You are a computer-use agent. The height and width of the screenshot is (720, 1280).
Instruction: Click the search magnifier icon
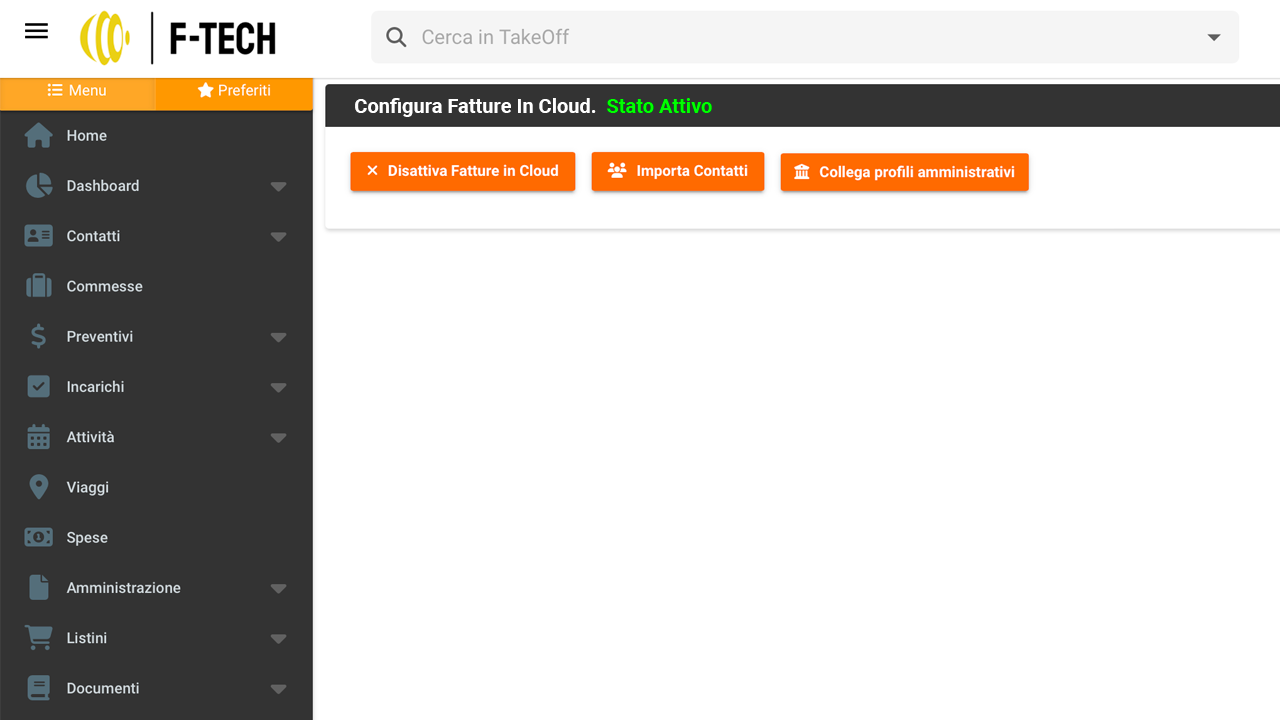click(x=397, y=37)
